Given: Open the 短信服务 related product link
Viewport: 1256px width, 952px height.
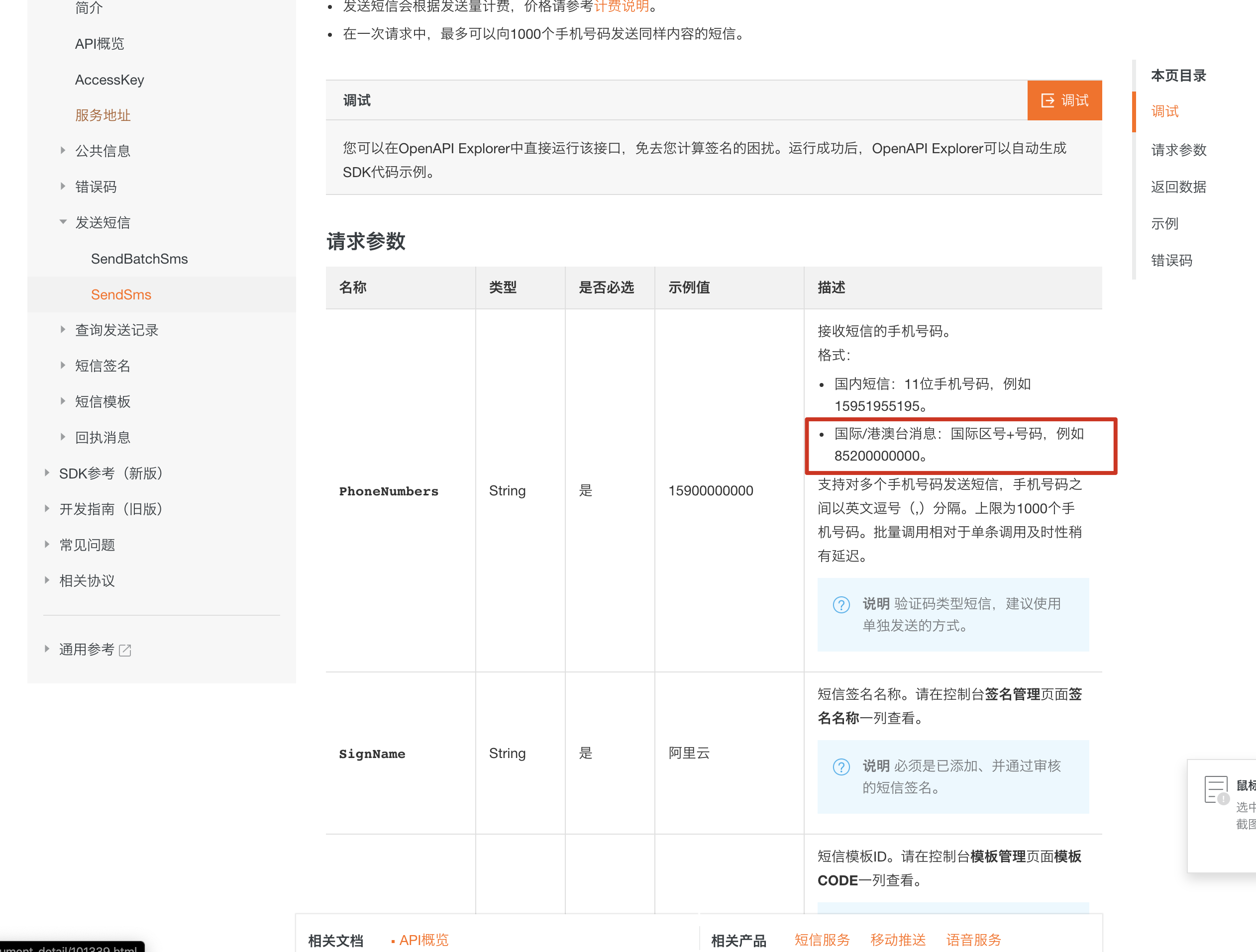Looking at the screenshot, I should click(821, 940).
